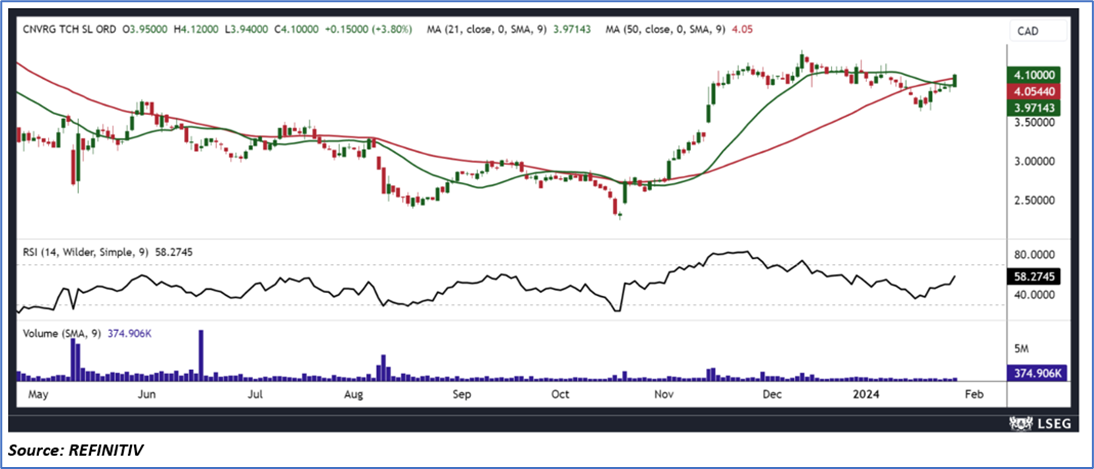Click the Nov label on time axis
Image resolution: width=1094 pixels, height=469 pixels.
664,395
